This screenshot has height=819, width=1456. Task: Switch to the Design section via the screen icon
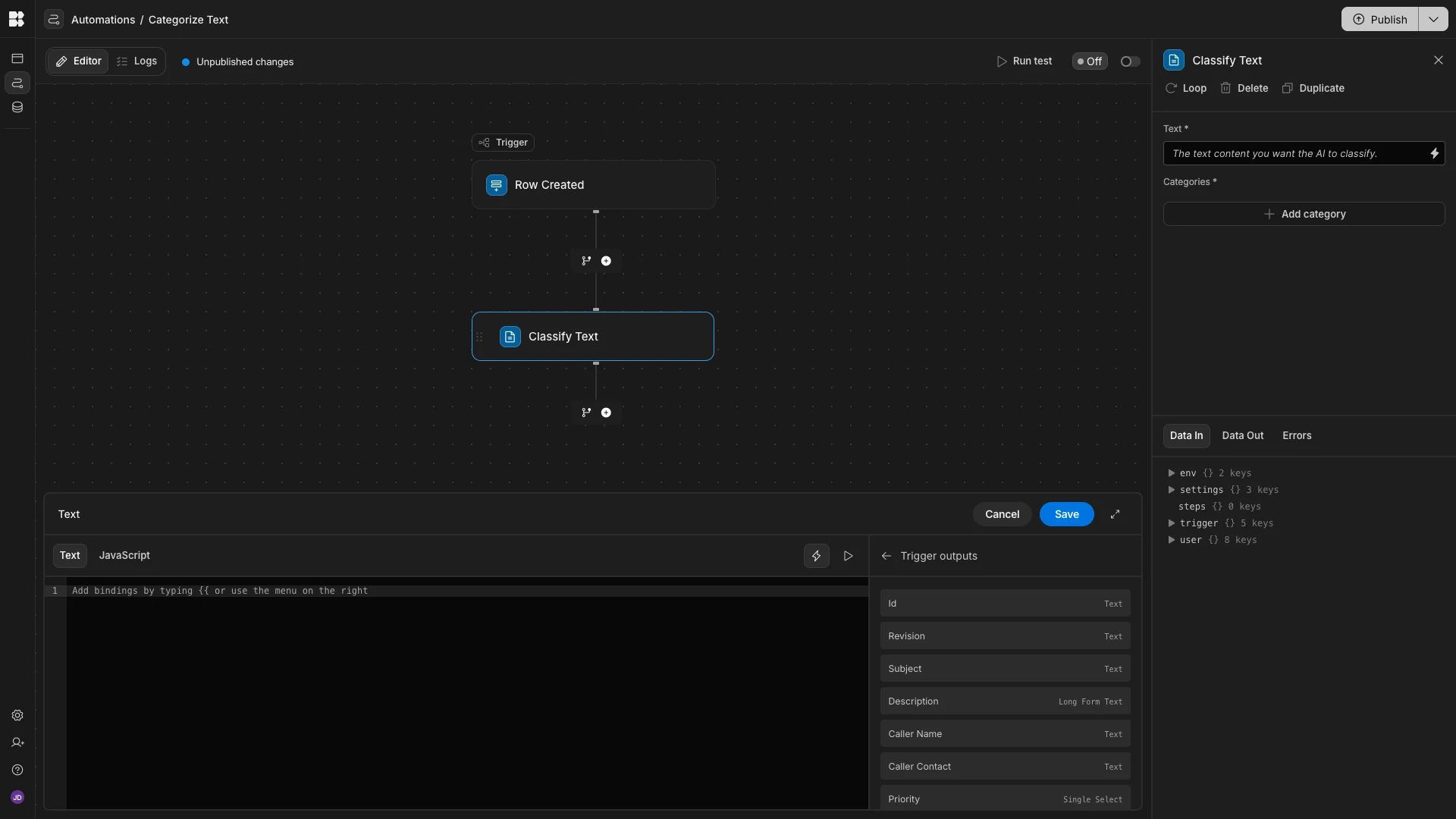pos(17,58)
